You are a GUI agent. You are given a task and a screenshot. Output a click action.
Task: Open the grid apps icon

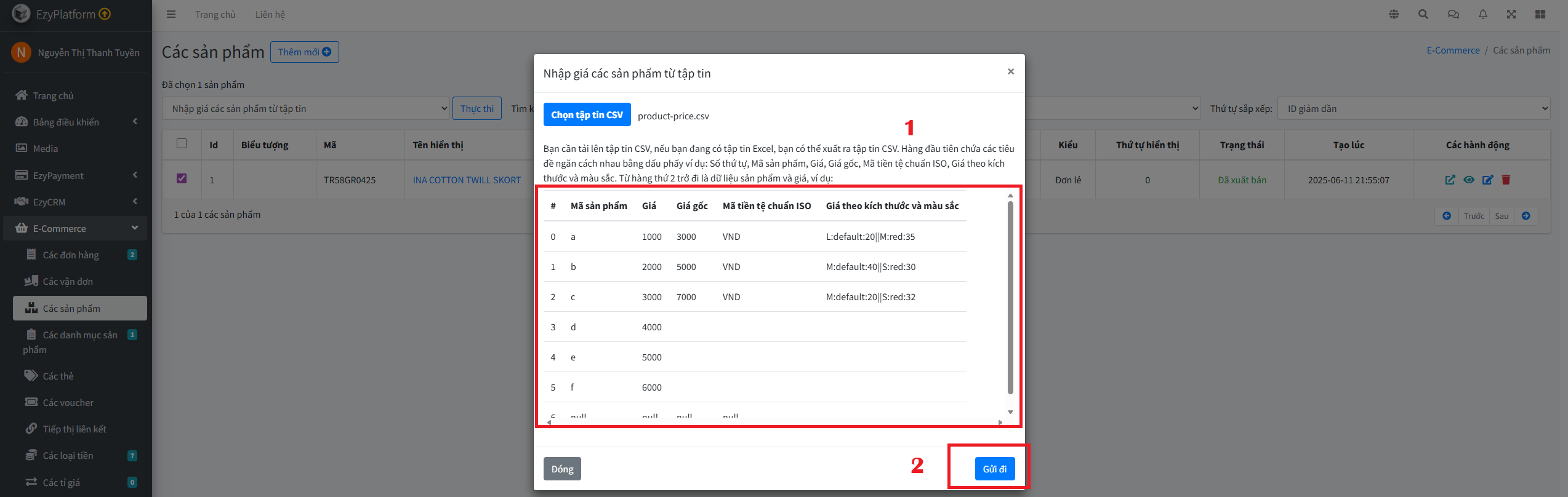pos(1540,14)
